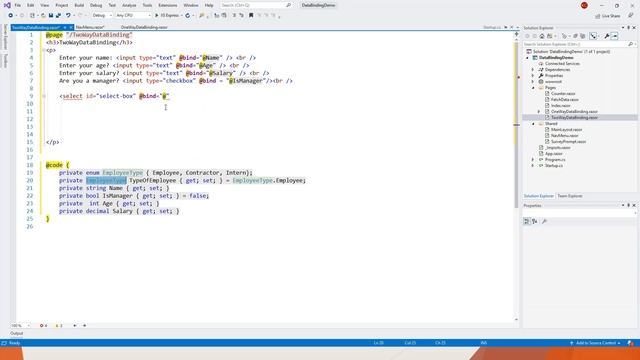Viewport: 640px width, 360px height.
Task: Click Add to Source Control
Action: (x=596, y=343)
